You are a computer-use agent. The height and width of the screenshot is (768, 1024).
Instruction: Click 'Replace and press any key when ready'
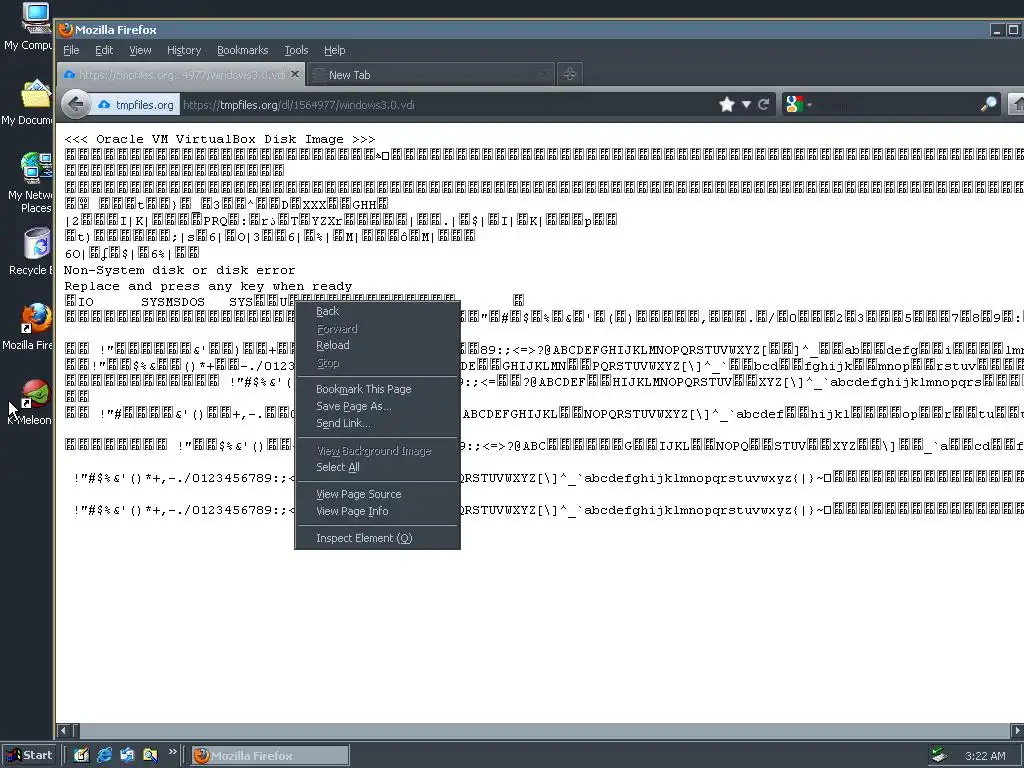208,286
